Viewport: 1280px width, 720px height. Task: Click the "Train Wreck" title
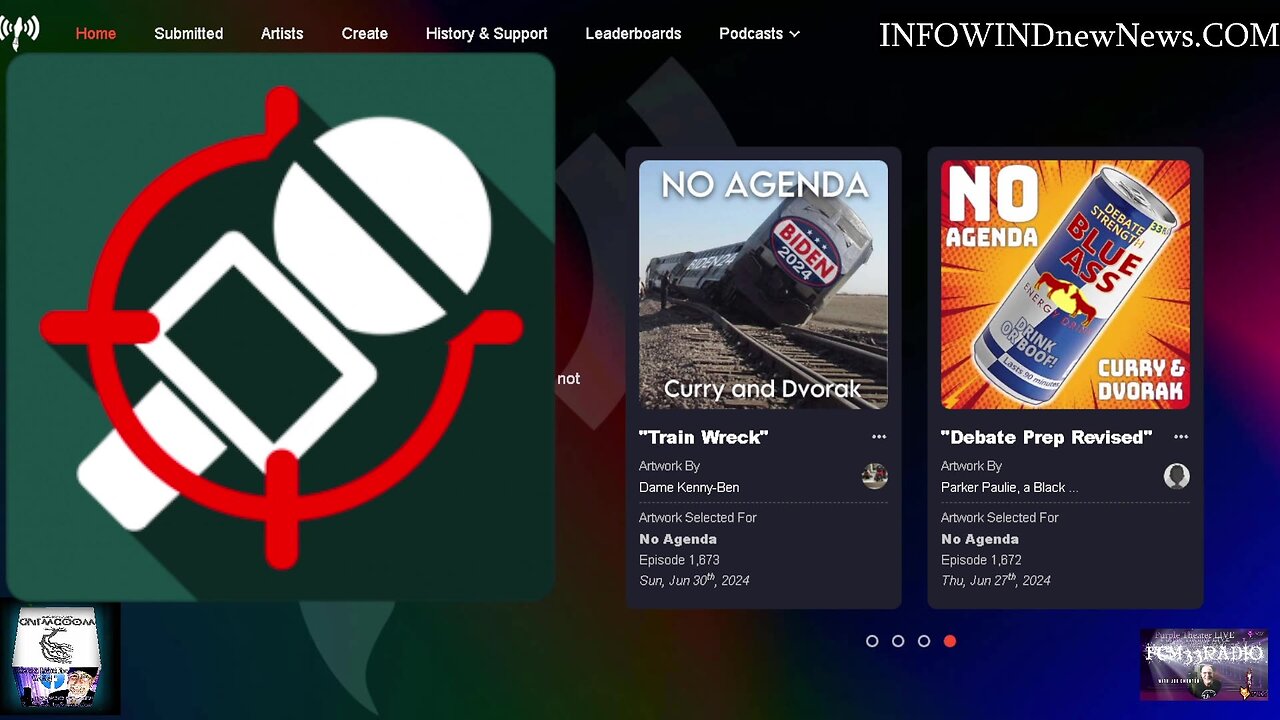(704, 437)
